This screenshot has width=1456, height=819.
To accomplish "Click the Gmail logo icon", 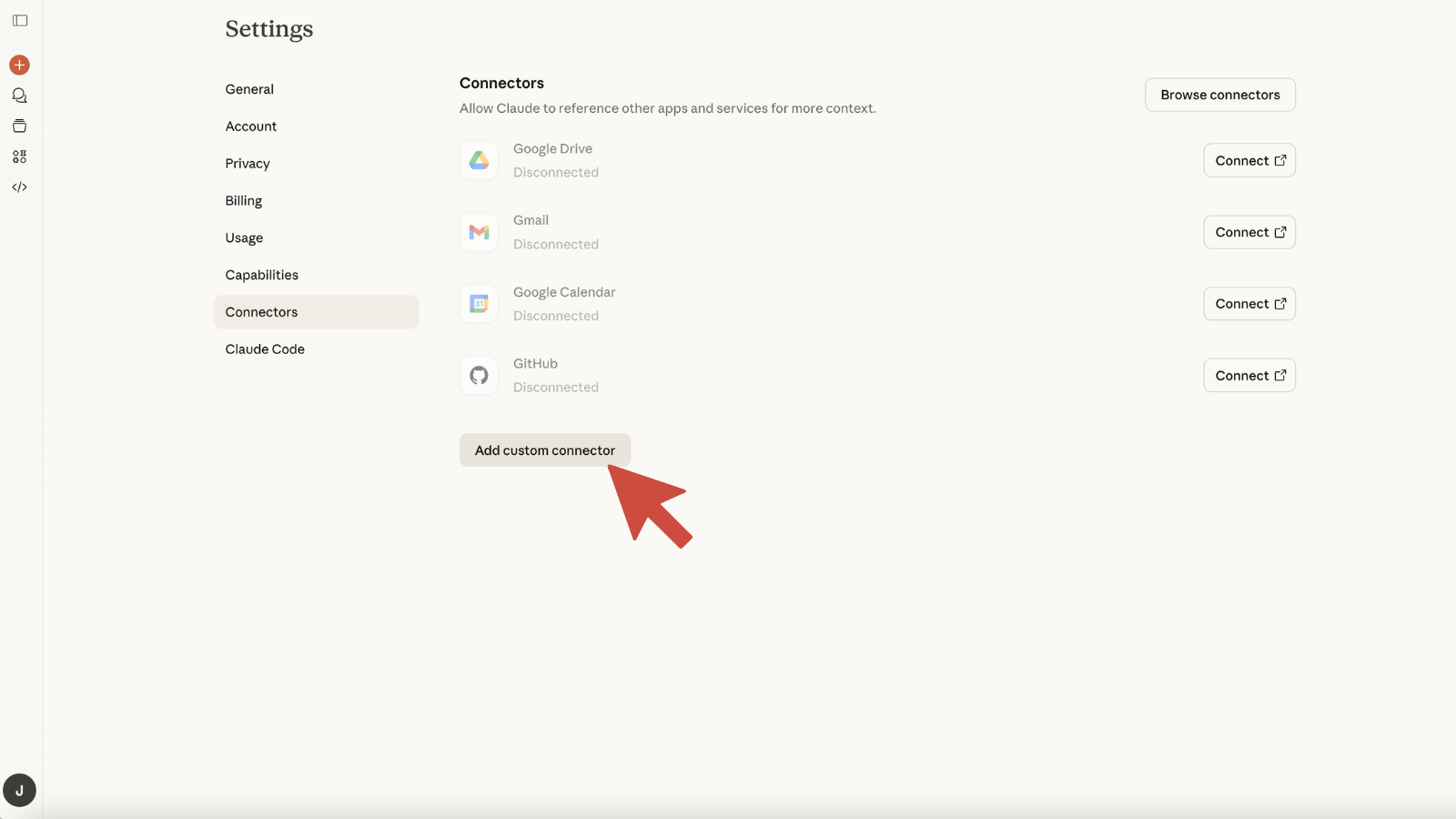I will 479,232.
